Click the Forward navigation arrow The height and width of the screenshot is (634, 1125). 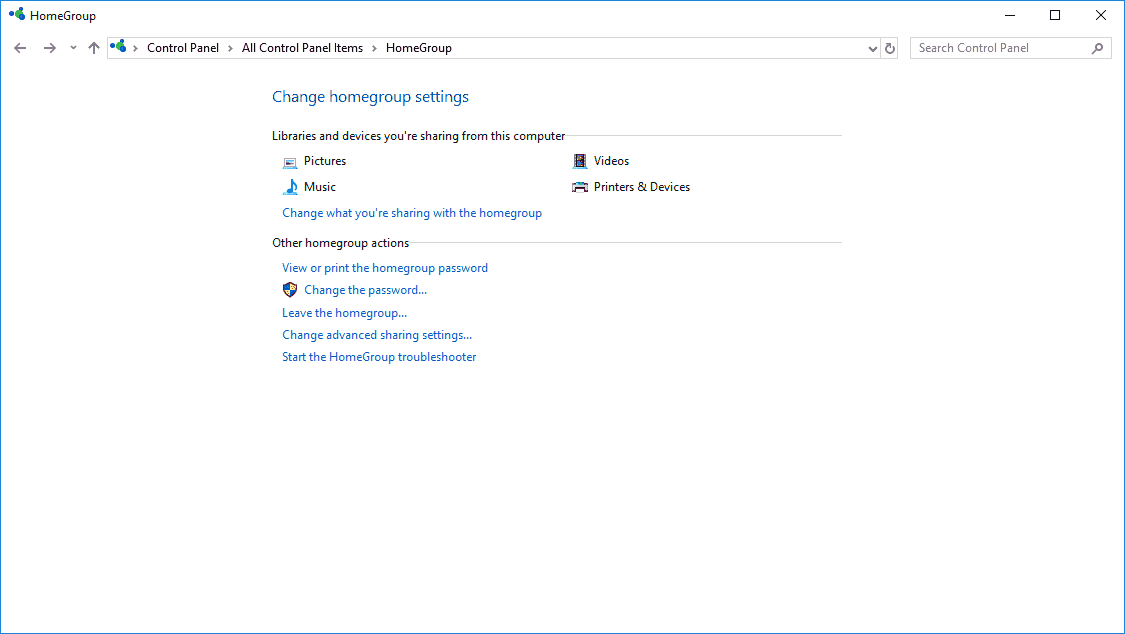[50, 48]
